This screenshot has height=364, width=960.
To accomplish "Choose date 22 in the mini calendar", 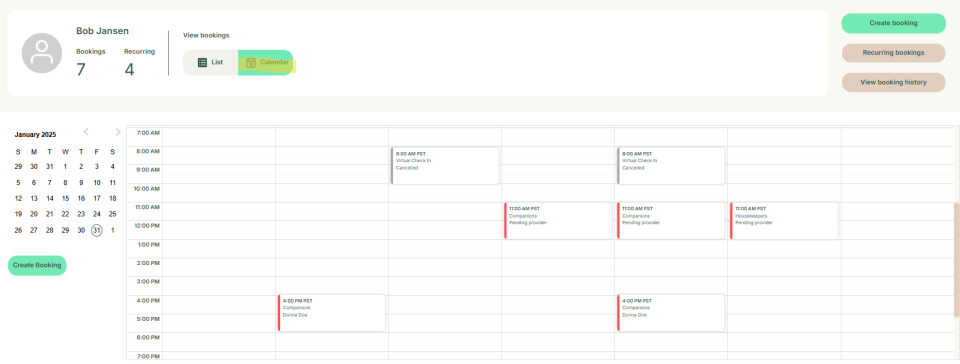I will (66, 214).
